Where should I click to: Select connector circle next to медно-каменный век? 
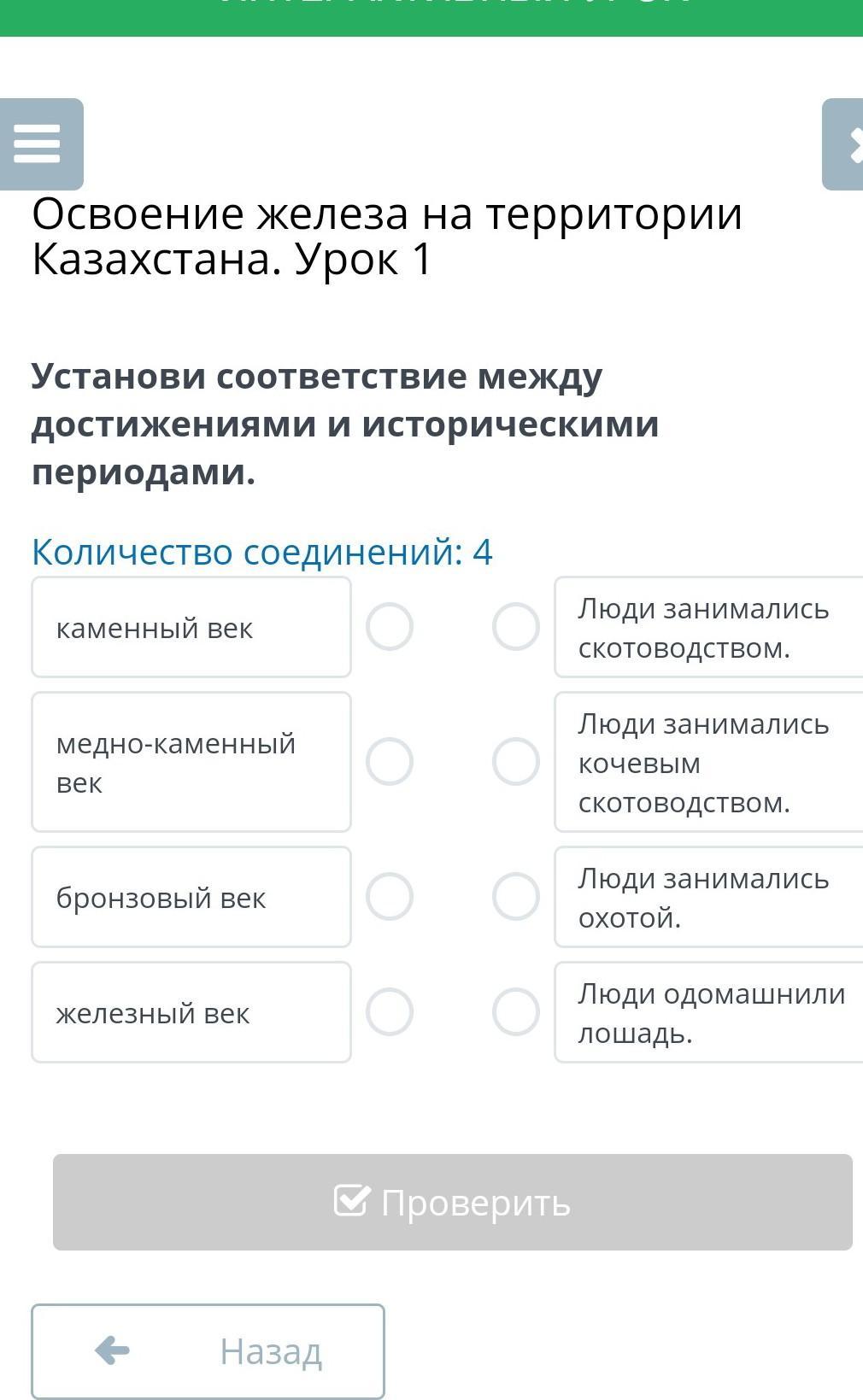point(390,761)
